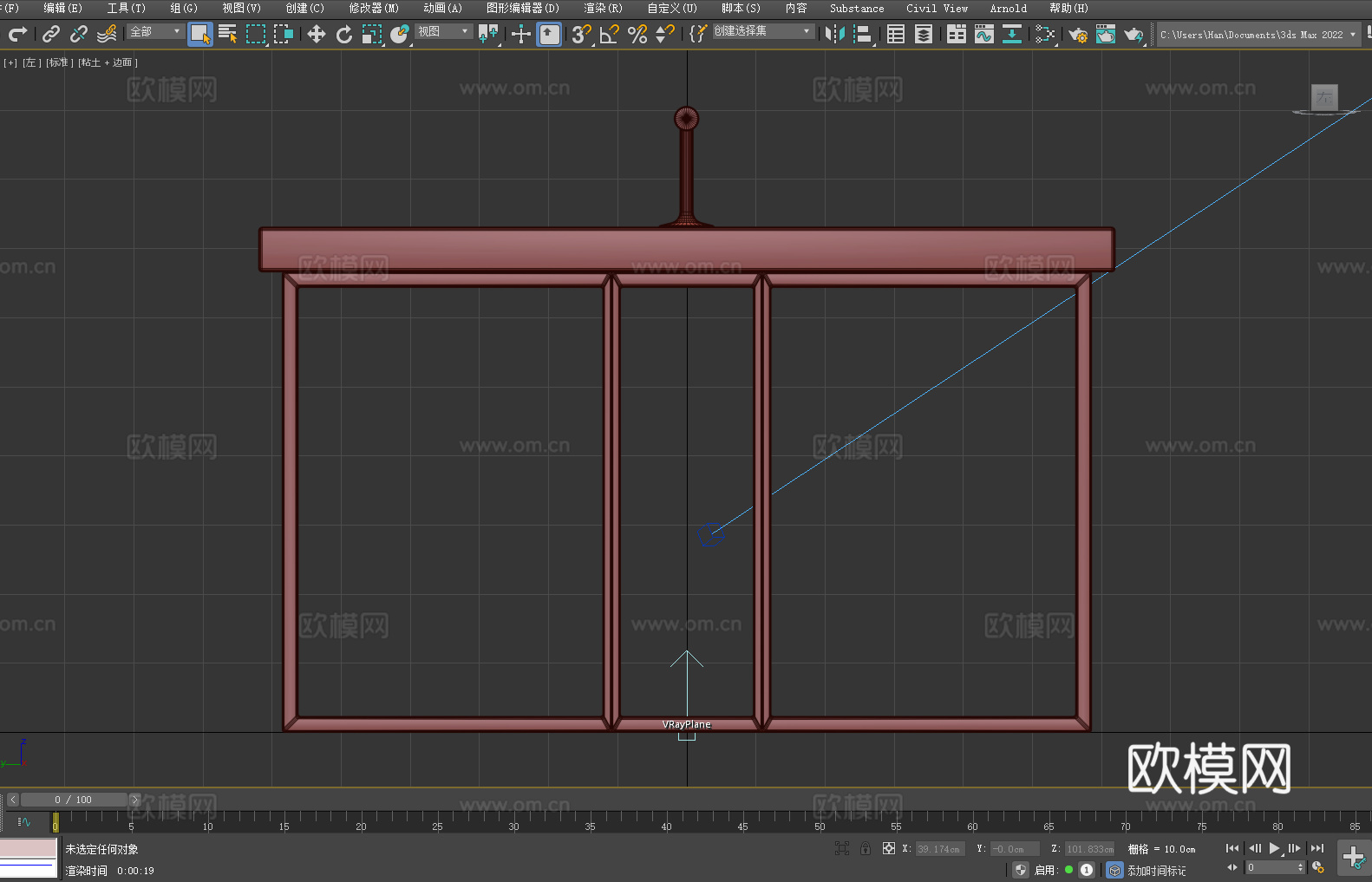Open the Schematic View icon
The height and width of the screenshot is (882, 1372).
pyautogui.click(x=1045, y=34)
